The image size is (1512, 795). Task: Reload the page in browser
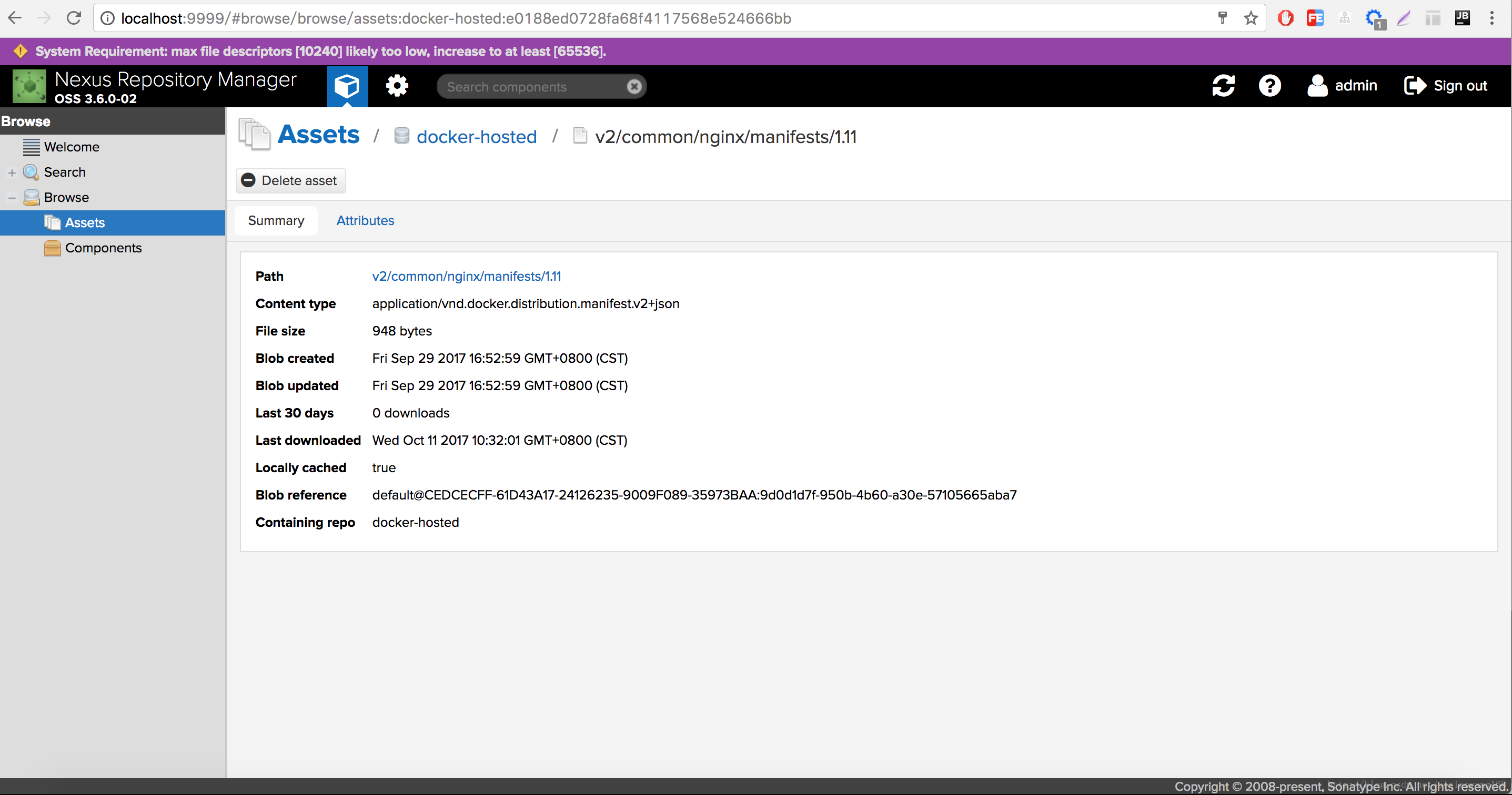pos(74,18)
